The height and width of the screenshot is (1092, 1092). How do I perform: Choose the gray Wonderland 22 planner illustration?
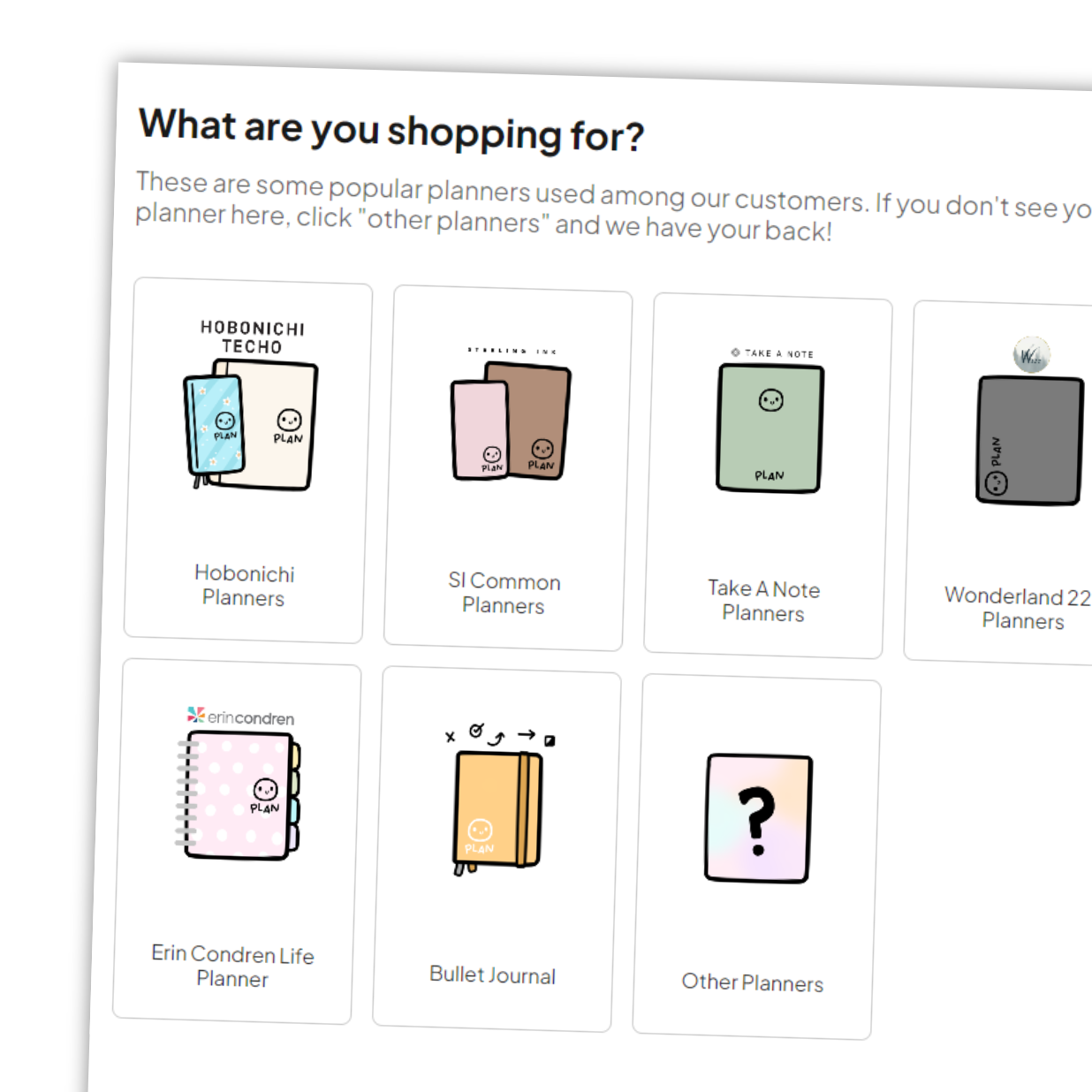click(1028, 440)
